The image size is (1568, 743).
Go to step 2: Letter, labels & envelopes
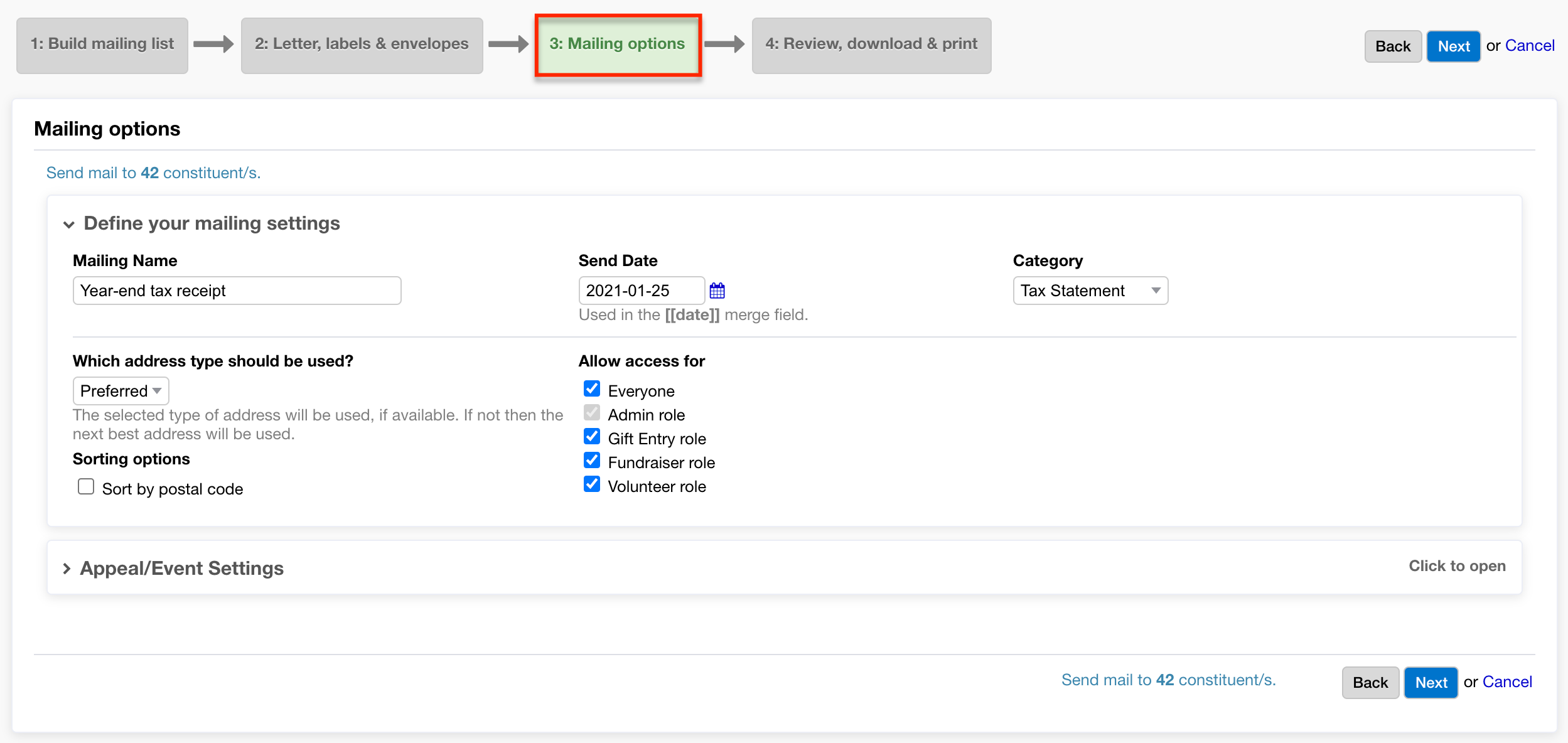(362, 44)
